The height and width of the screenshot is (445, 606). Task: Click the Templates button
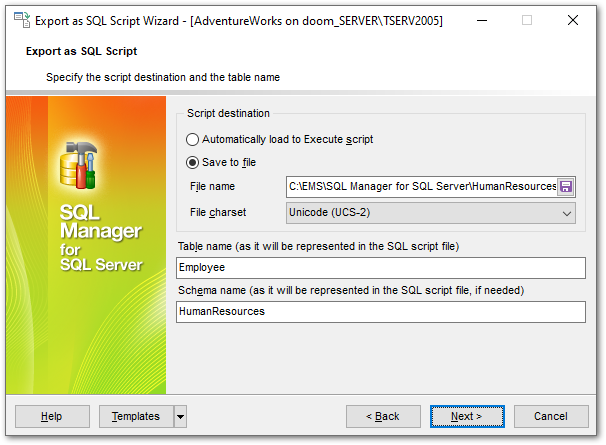pos(136,416)
